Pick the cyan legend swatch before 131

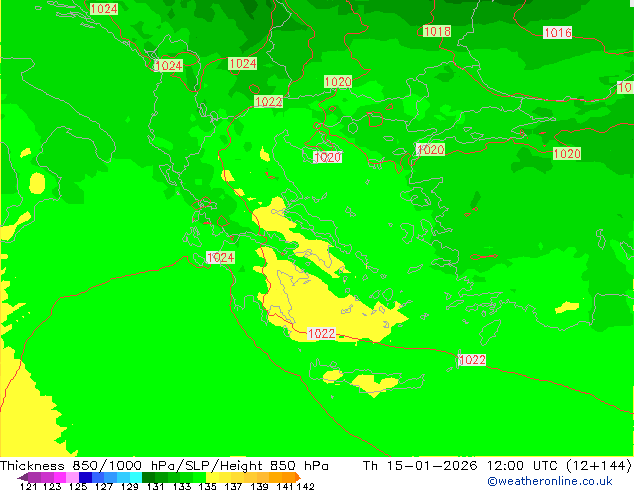coord(136,477)
